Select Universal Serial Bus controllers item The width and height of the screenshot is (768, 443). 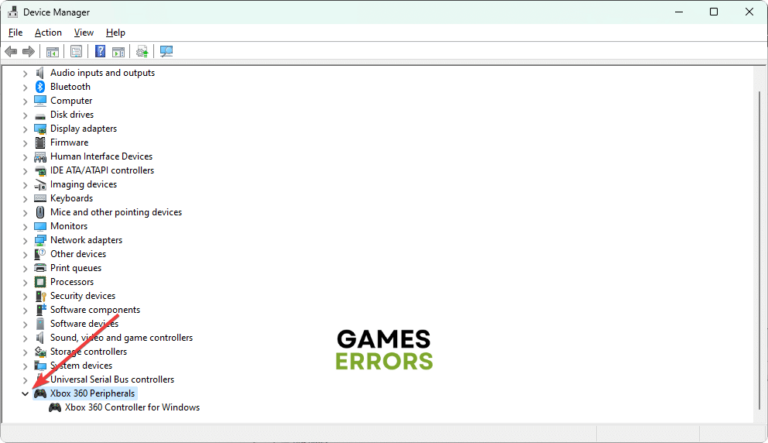[112, 379]
